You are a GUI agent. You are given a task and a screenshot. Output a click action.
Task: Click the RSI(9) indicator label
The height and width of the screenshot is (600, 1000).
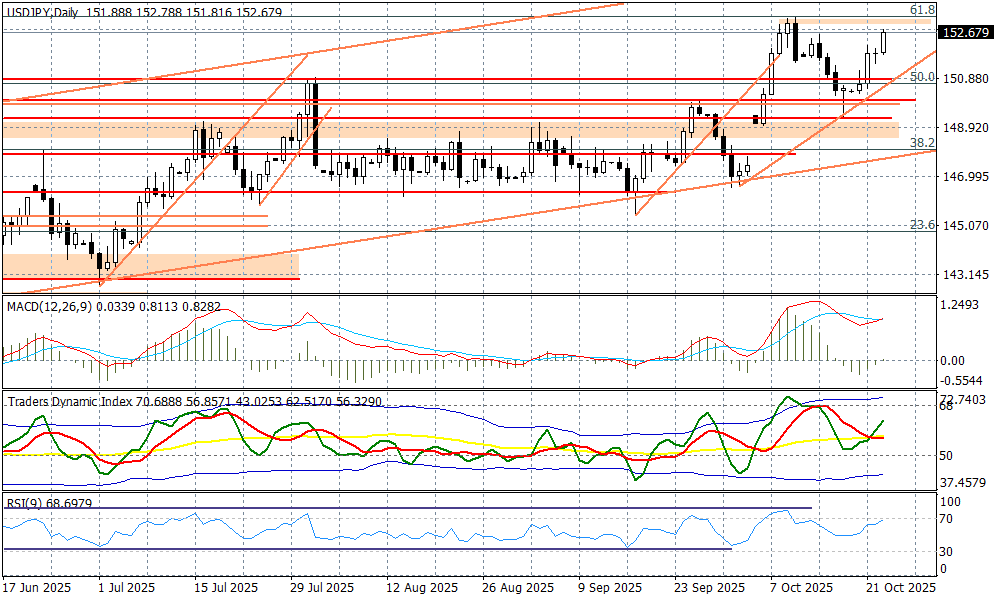22,503
